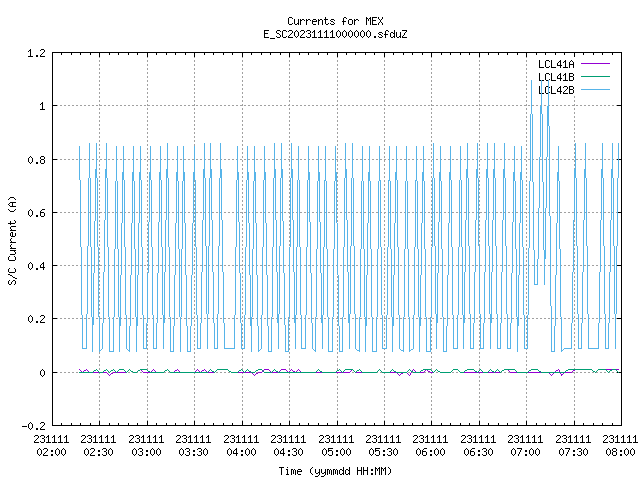640x480 pixels.
Task: Click the x-axis tick label 07:30
Action: point(573,452)
